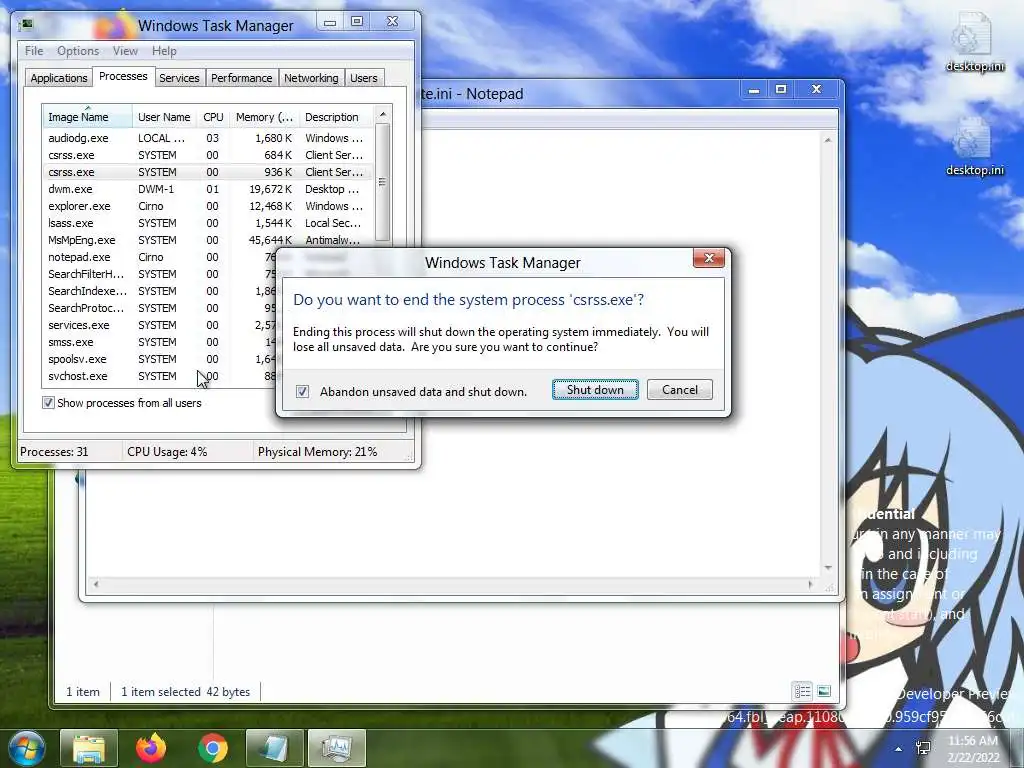Click Notepad vertical scrollbar down arrow
The height and width of the screenshot is (768, 1024).
(827, 568)
